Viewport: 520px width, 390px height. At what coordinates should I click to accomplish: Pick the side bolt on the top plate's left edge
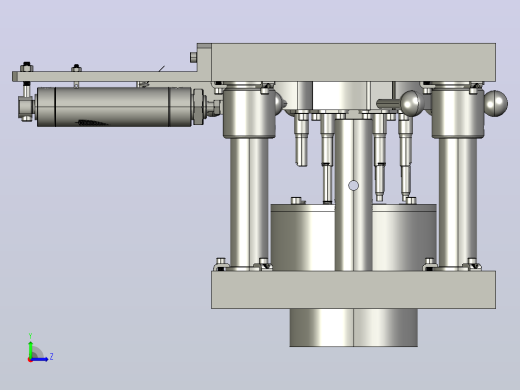tap(193, 57)
